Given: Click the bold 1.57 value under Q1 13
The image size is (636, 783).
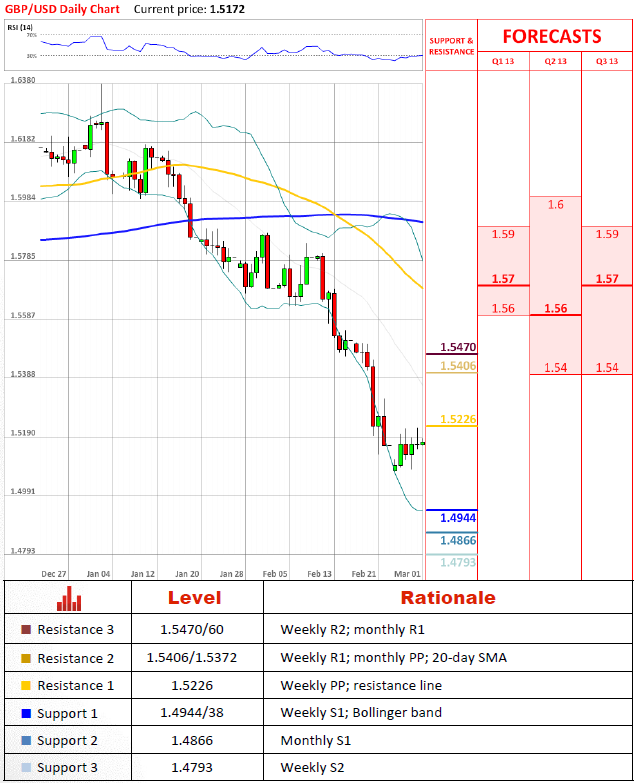Looking at the screenshot, I should [x=503, y=279].
